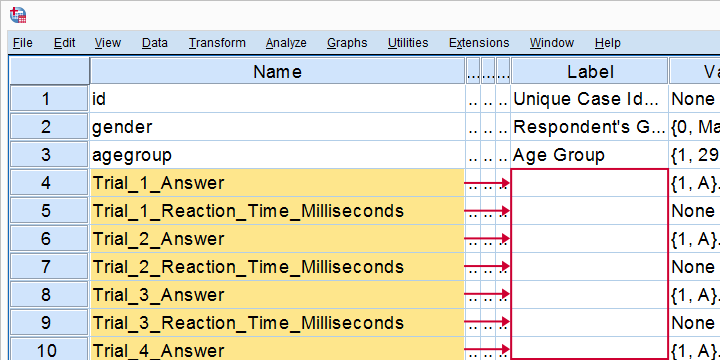The height and width of the screenshot is (360, 720).
Task: Select row header number 8
Action: tap(49, 295)
